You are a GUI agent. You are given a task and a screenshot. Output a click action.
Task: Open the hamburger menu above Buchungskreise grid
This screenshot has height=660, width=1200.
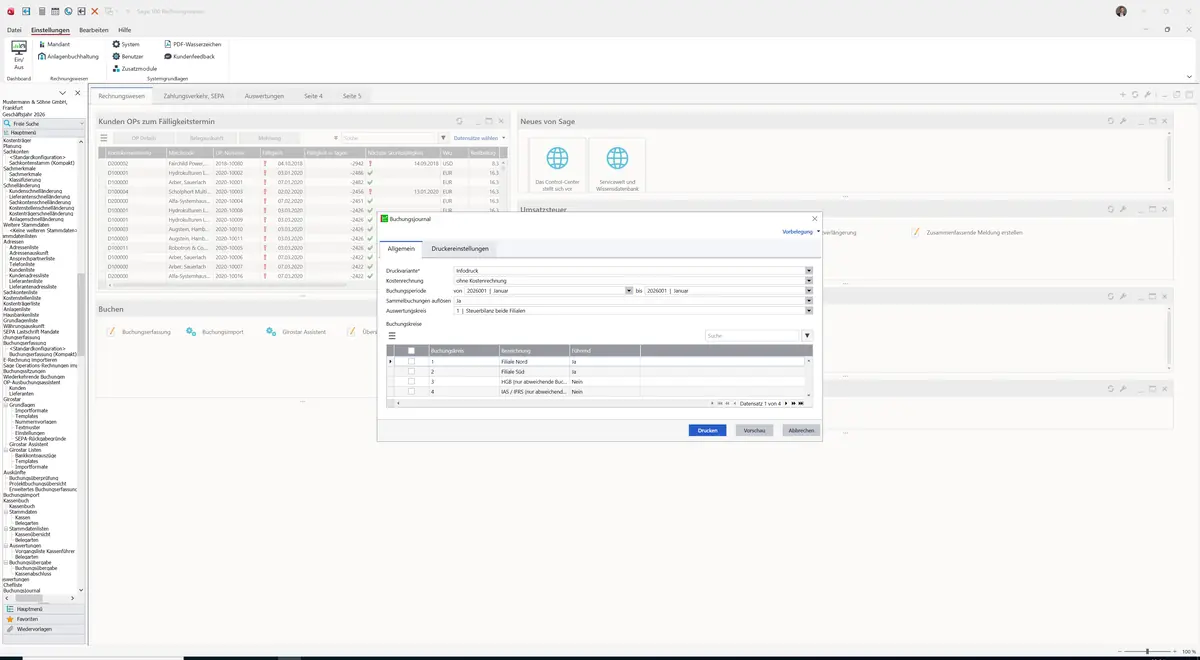click(x=392, y=336)
